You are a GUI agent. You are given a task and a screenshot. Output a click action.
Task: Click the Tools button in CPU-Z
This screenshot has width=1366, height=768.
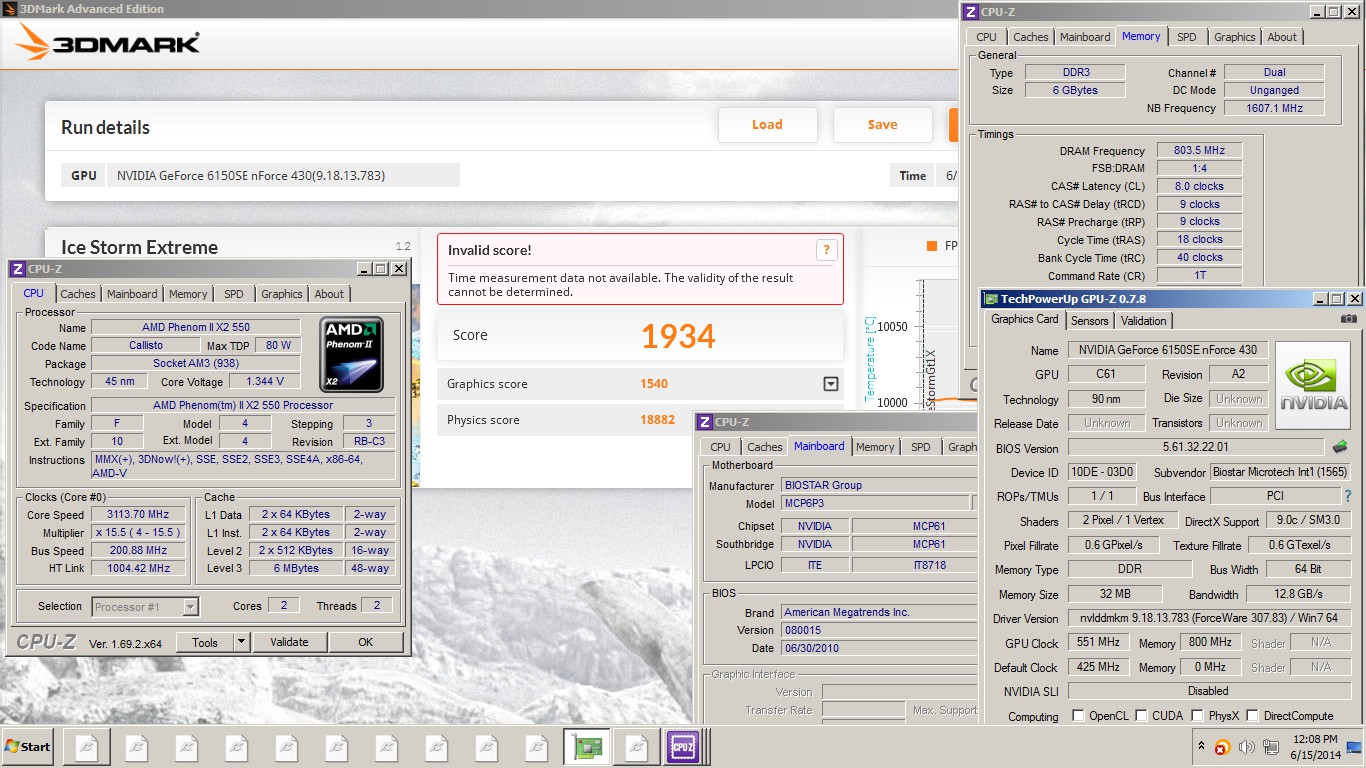click(205, 643)
